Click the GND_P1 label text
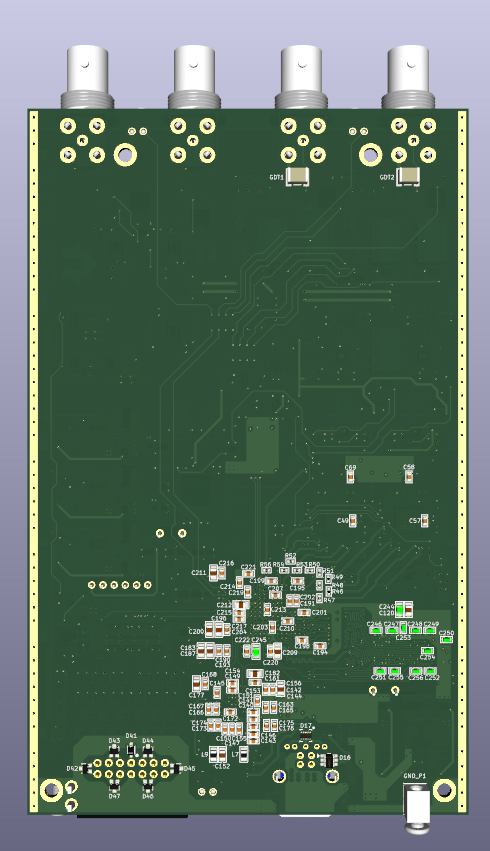Screen dimensions: 490x851 (415, 776)
